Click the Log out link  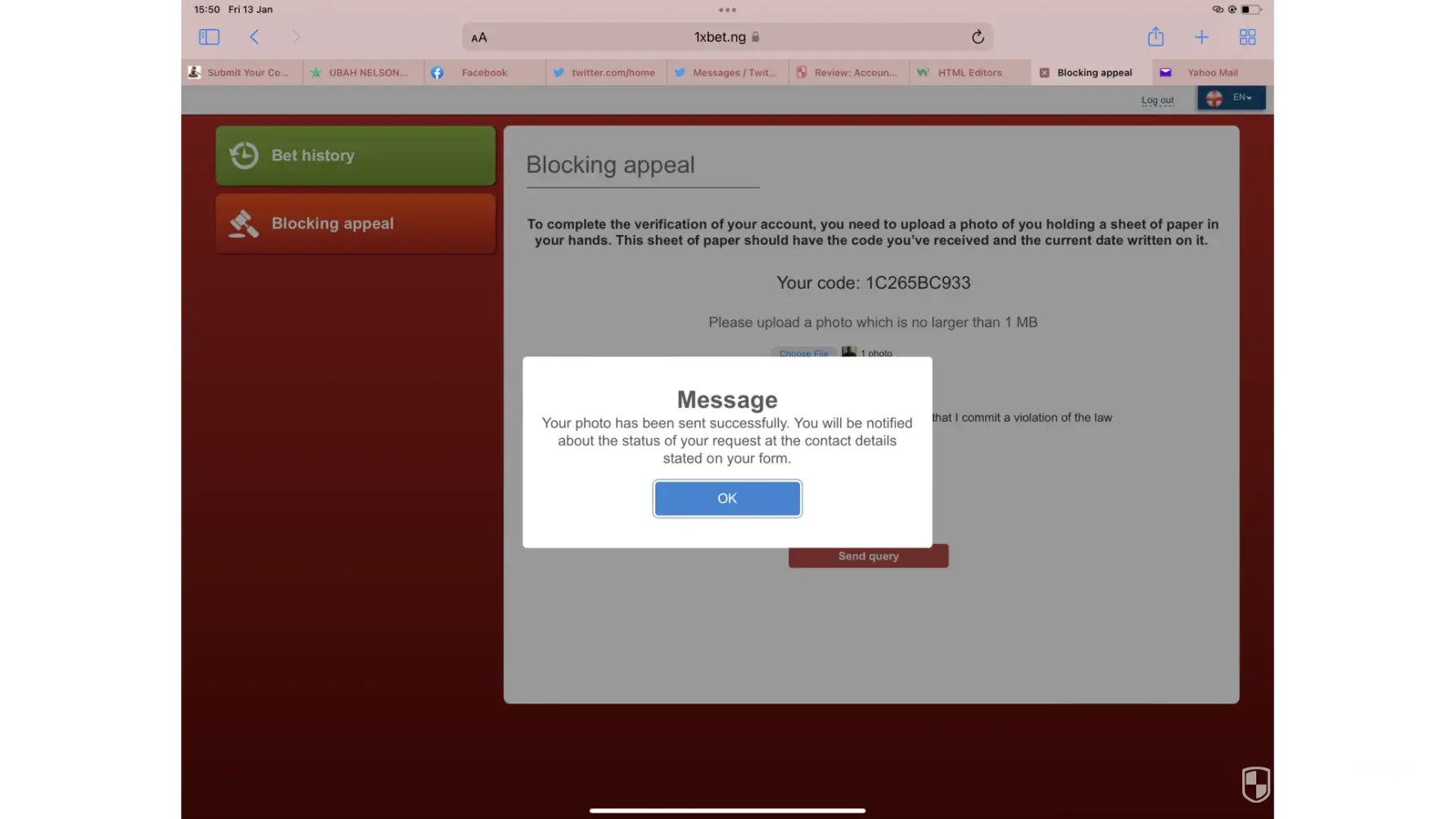tap(1157, 100)
